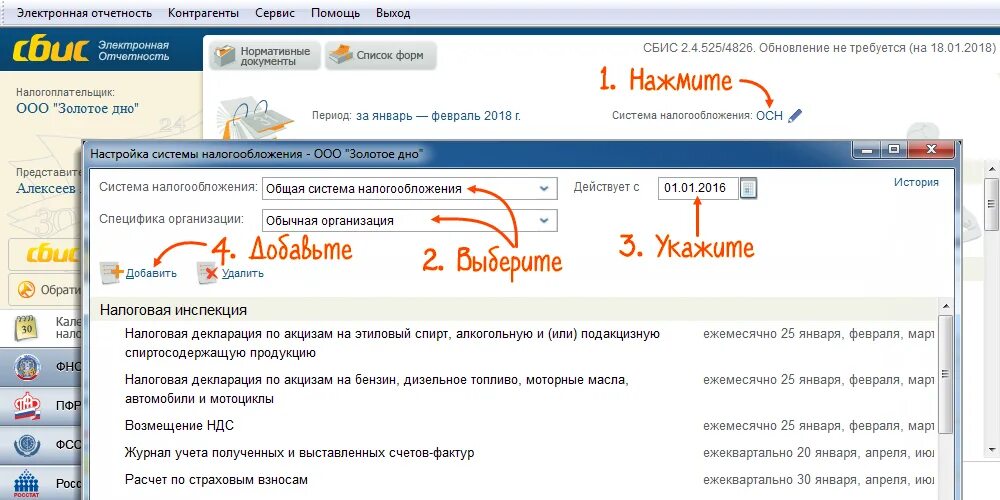This screenshot has height=500, width=1000.
Task: Click the ежеквартально 30 января schedule cell
Action: point(819,480)
